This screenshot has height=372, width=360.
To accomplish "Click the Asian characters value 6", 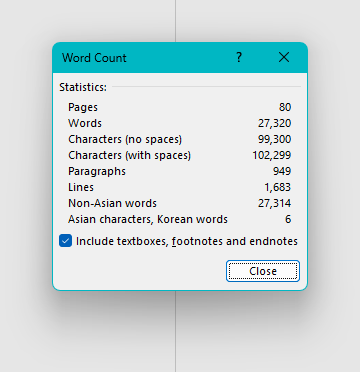I will 288,219.
